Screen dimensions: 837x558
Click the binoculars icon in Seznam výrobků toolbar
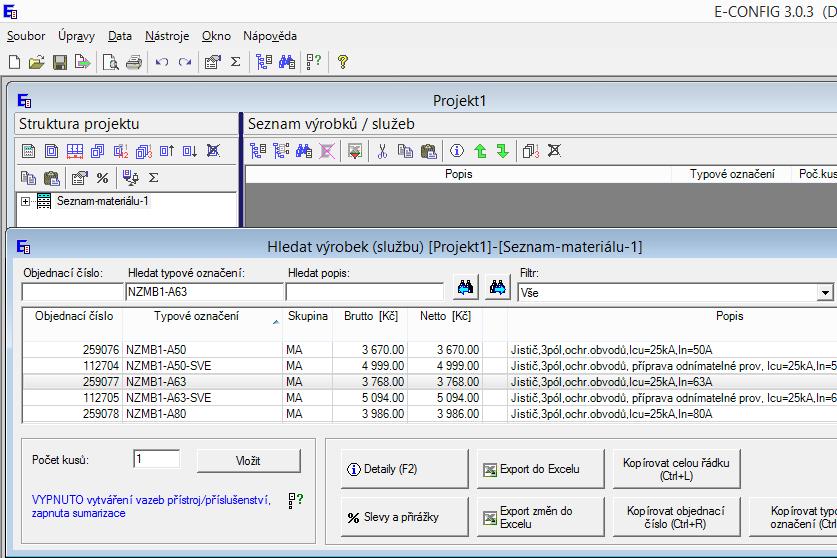(304, 151)
